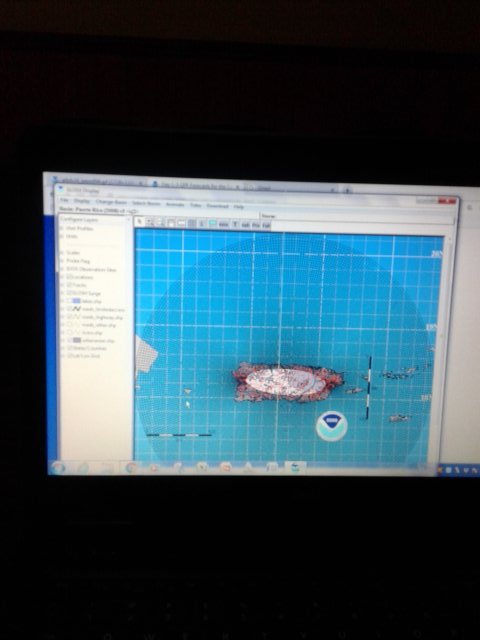Expand the Scales row
480x640 pixels.
pos(62,253)
